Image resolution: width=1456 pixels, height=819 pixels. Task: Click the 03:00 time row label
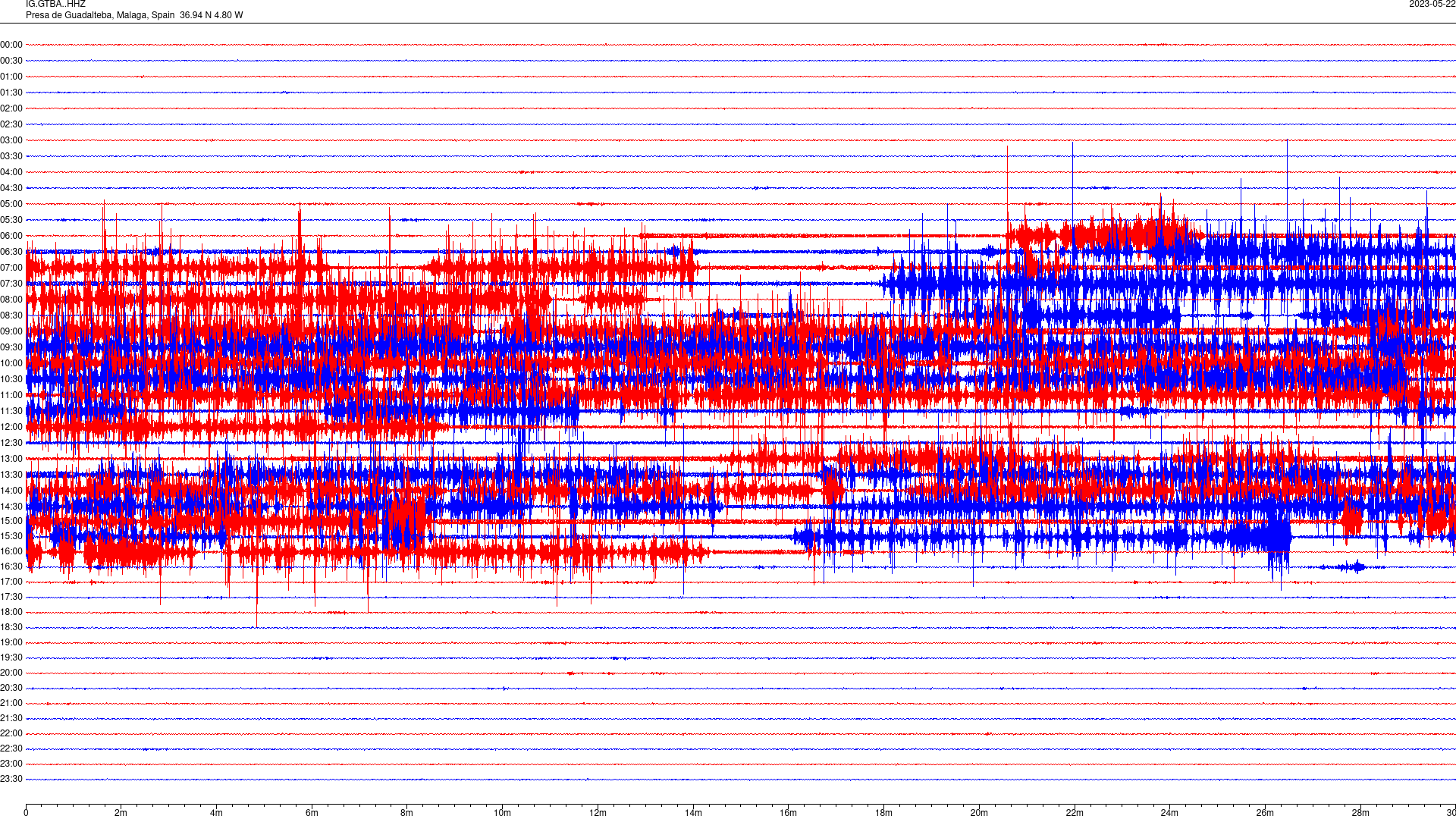(x=11, y=140)
